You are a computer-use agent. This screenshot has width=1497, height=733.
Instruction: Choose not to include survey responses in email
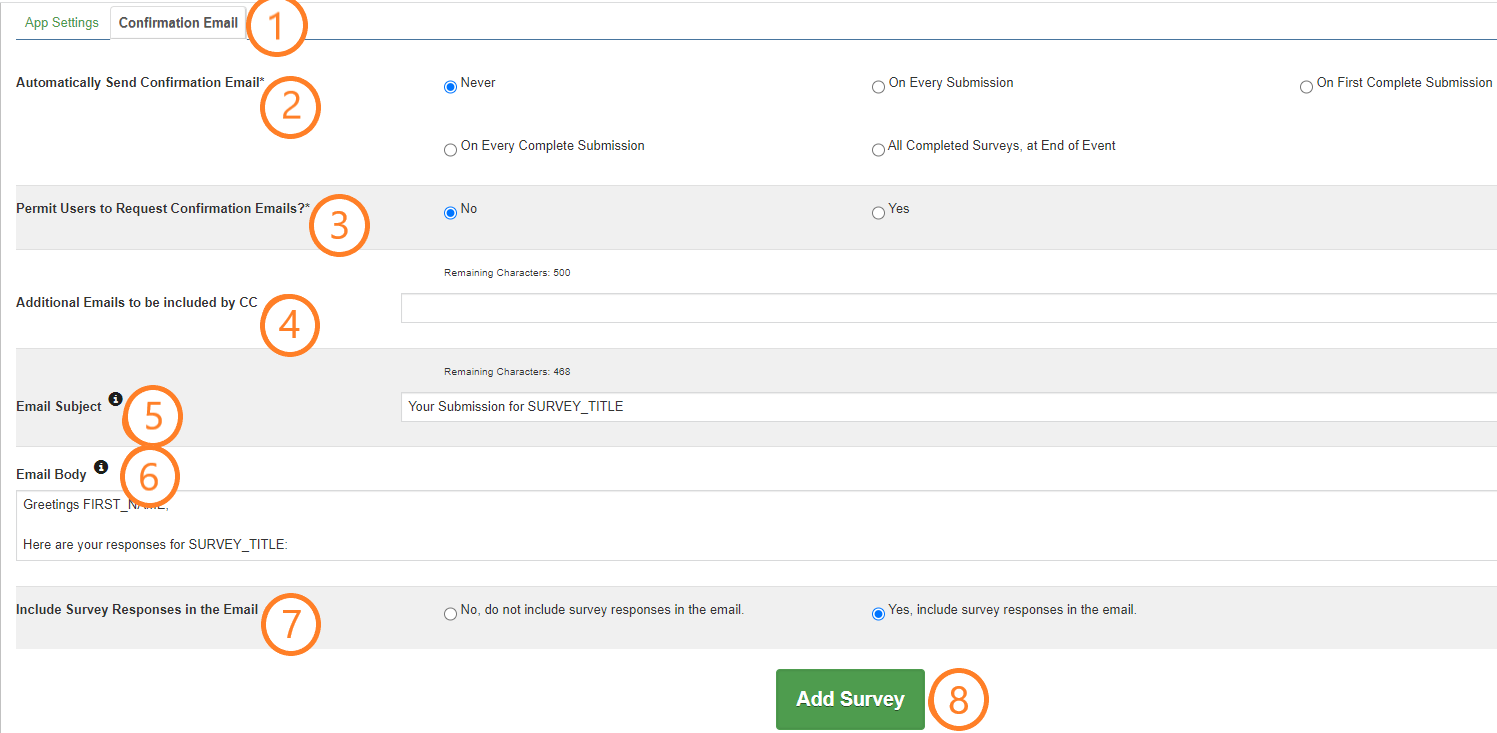[x=450, y=614]
